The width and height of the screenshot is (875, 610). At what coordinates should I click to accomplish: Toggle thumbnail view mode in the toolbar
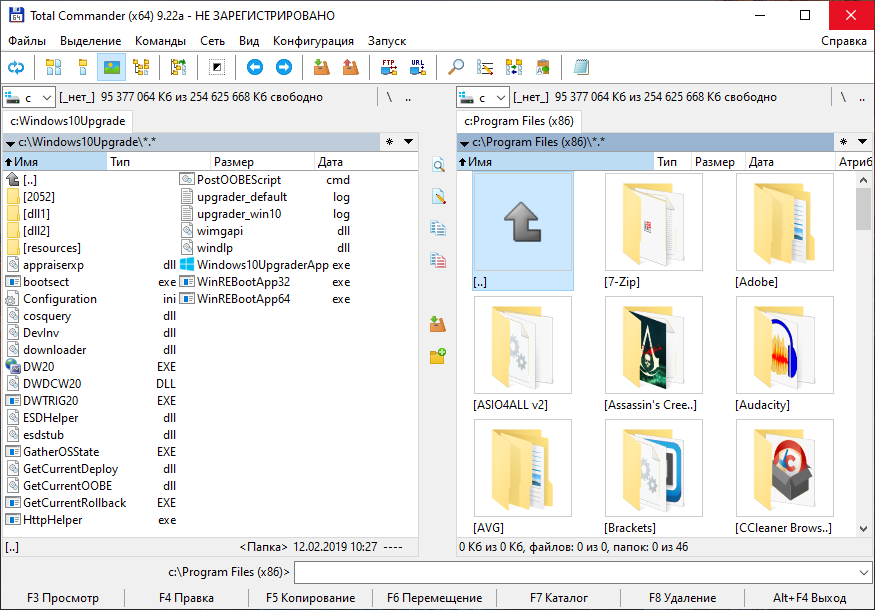[112, 68]
